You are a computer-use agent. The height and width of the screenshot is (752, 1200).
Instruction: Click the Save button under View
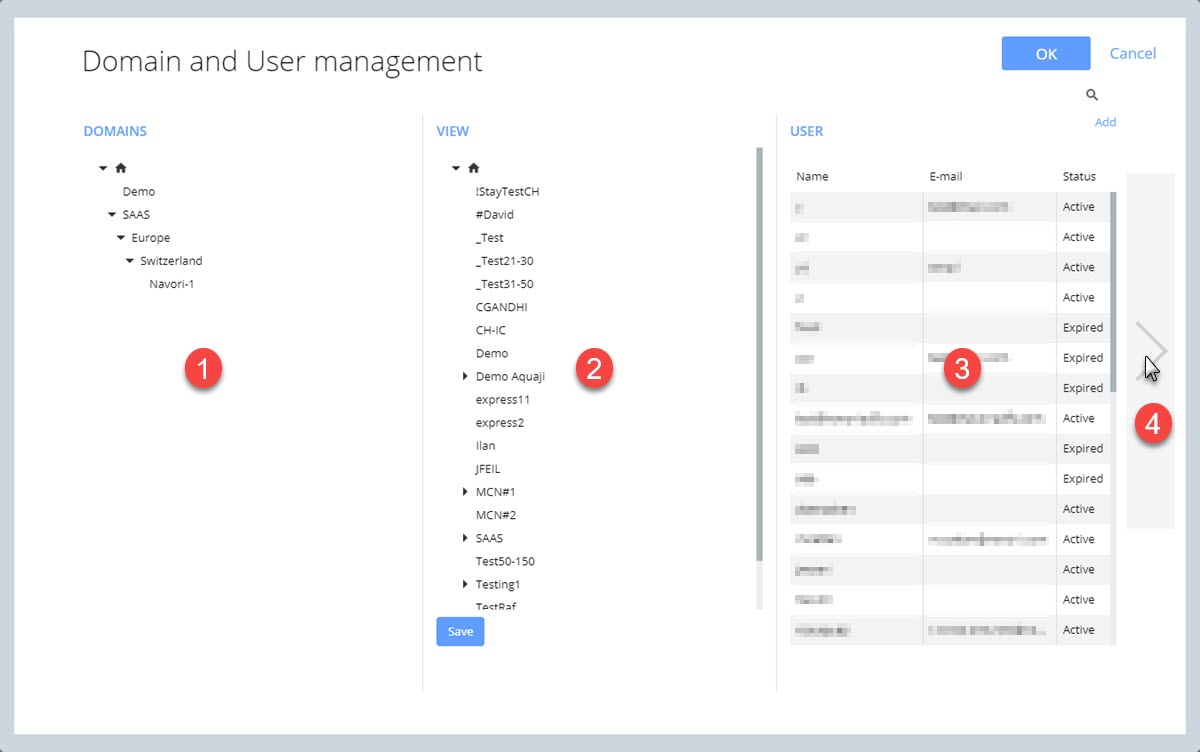tap(460, 632)
